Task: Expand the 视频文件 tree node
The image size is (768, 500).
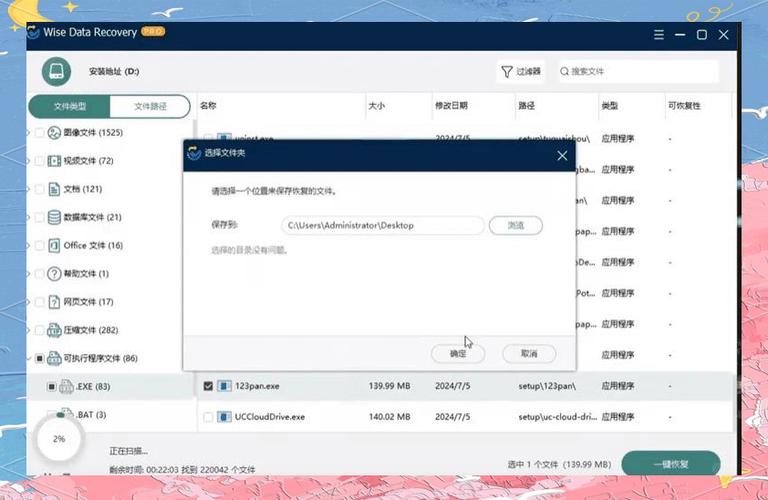Action: 28,161
